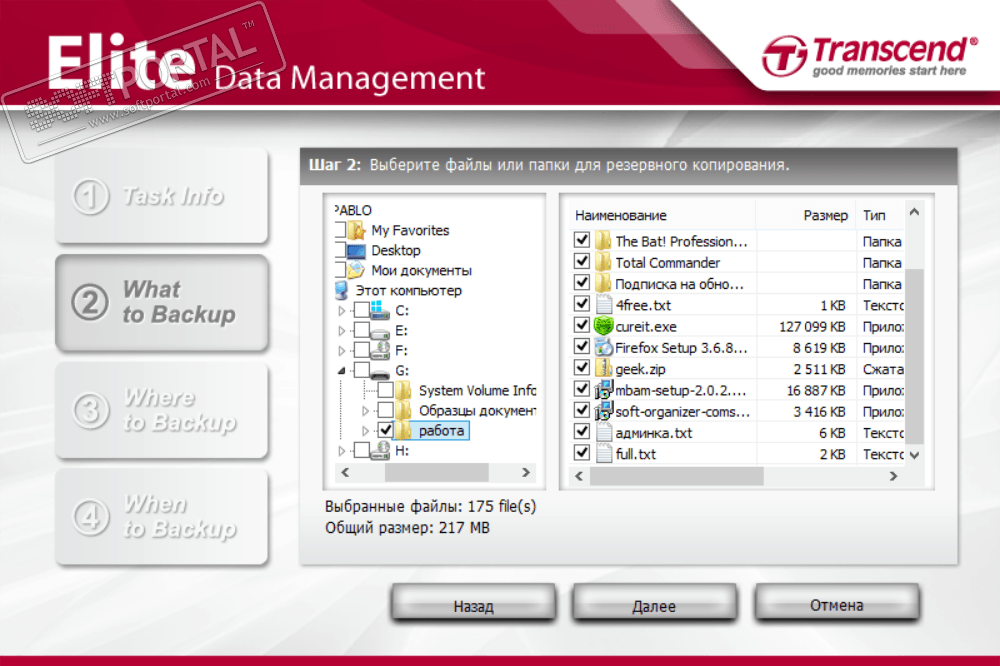Click the mbam-setup installer icon
This screenshot has width=1000, height=666.
pos(603,390)
